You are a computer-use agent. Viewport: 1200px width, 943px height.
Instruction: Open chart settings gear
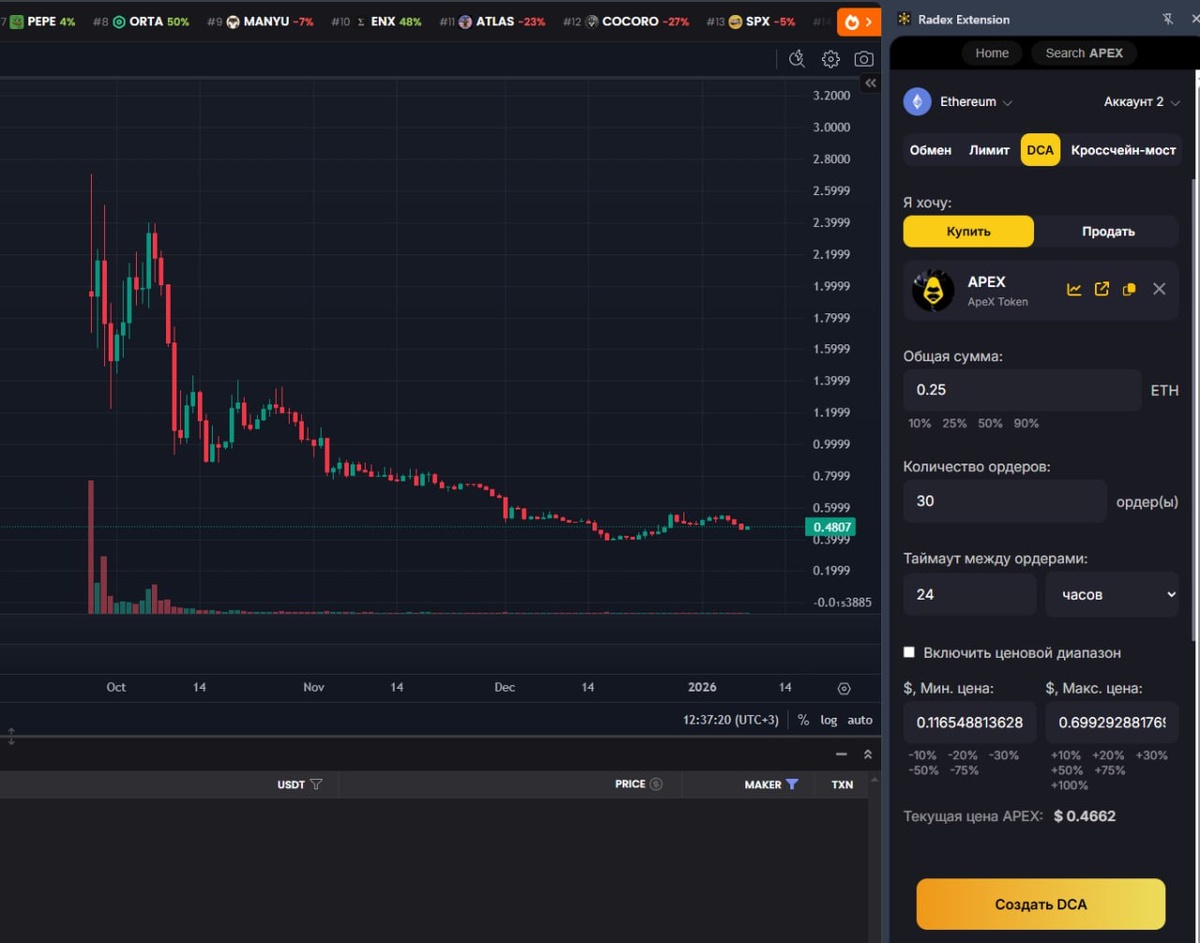pos(831,59)
